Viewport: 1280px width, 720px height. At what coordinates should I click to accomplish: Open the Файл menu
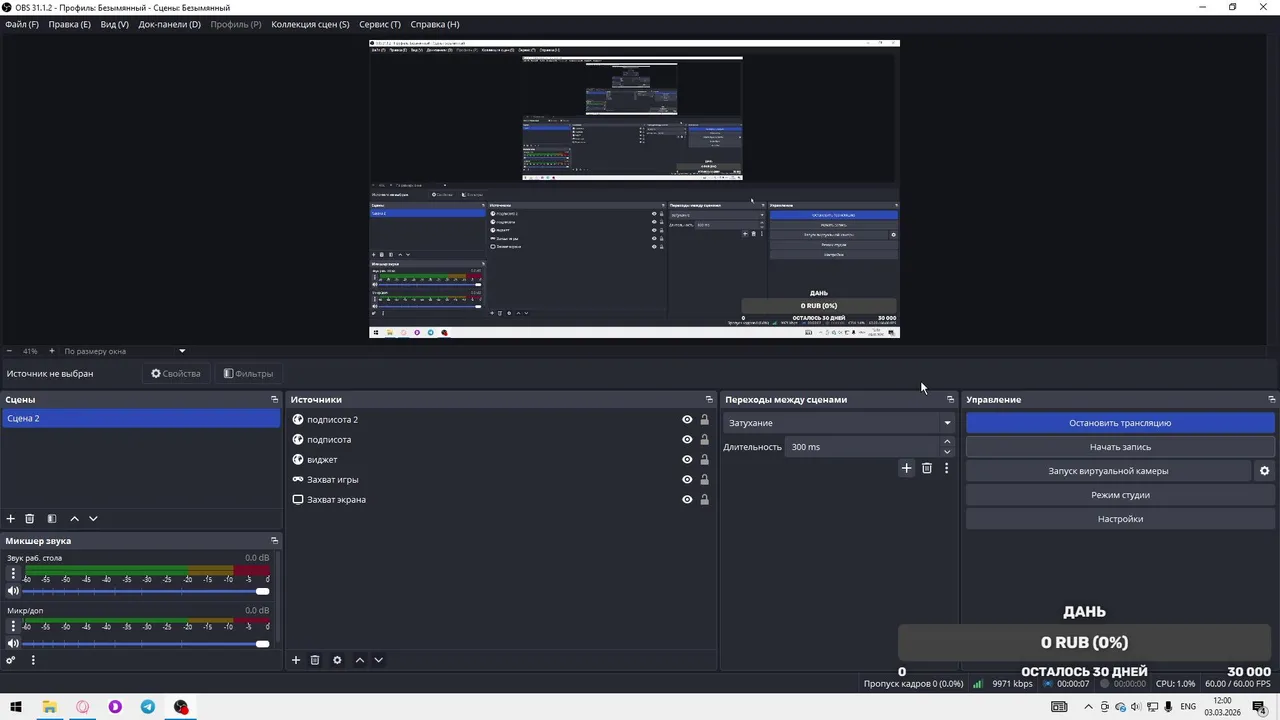tap(22, 24)
